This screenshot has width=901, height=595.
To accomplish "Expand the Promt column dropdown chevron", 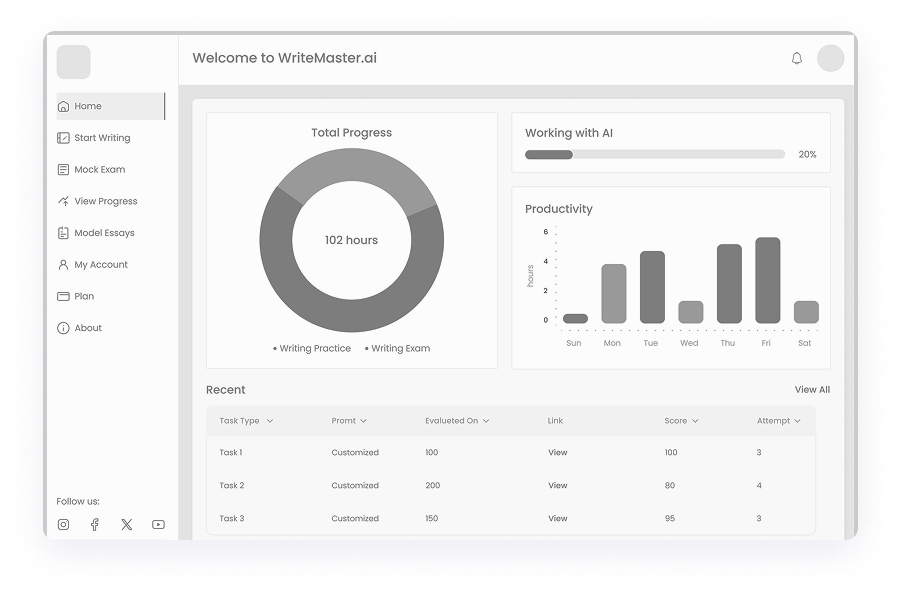I will [x=363, y=421].
